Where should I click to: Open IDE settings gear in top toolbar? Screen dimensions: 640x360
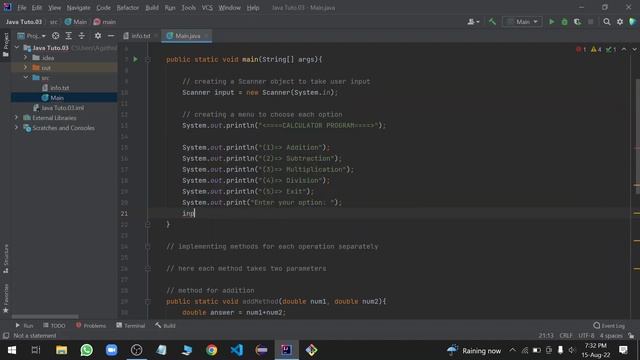coord(620,22)
